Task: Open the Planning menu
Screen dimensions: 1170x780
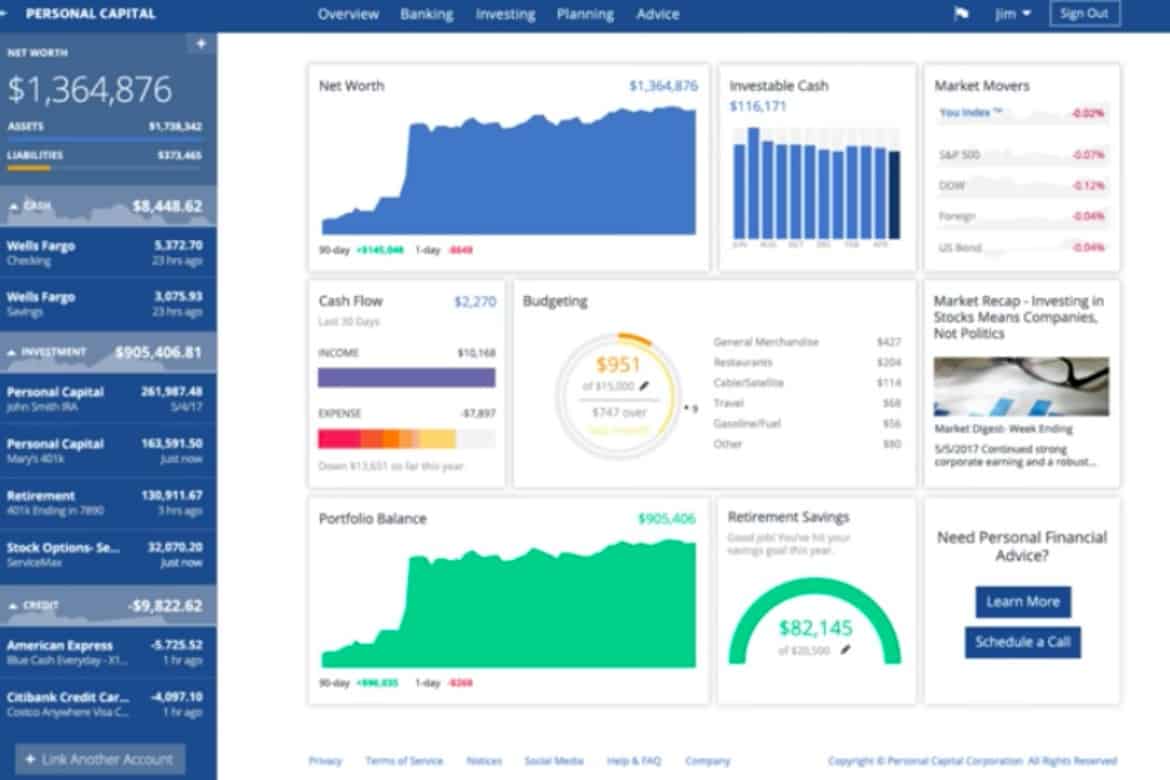Action: (x=585, y=14)
